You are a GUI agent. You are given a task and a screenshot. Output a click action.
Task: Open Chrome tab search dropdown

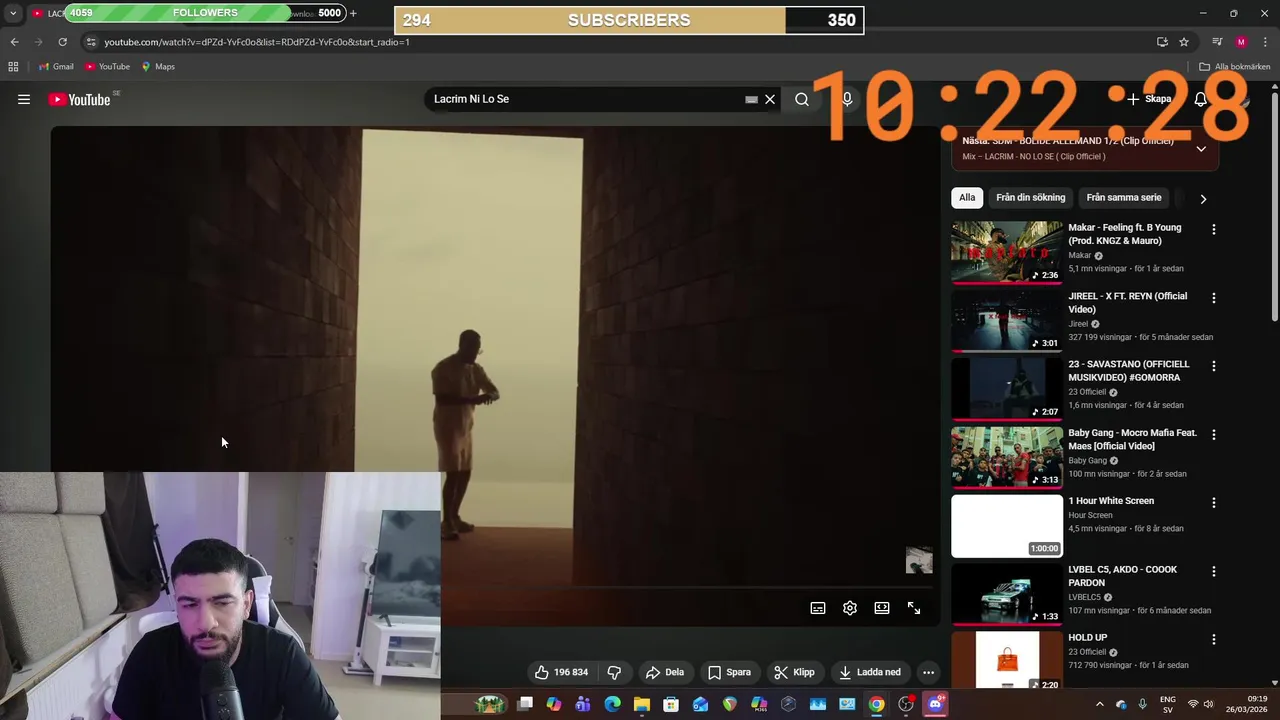tap(13, 13)
